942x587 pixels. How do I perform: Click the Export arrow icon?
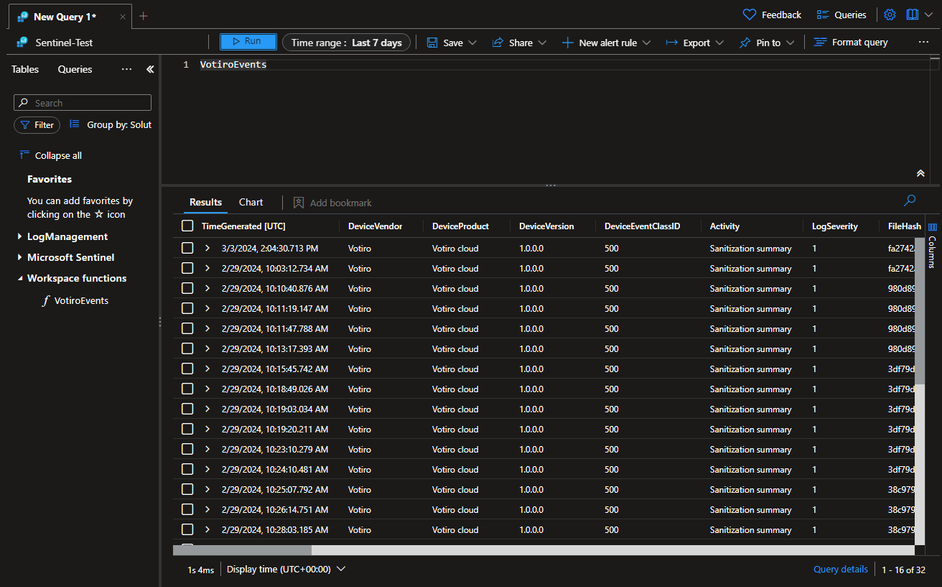click(x=672, y=43)
